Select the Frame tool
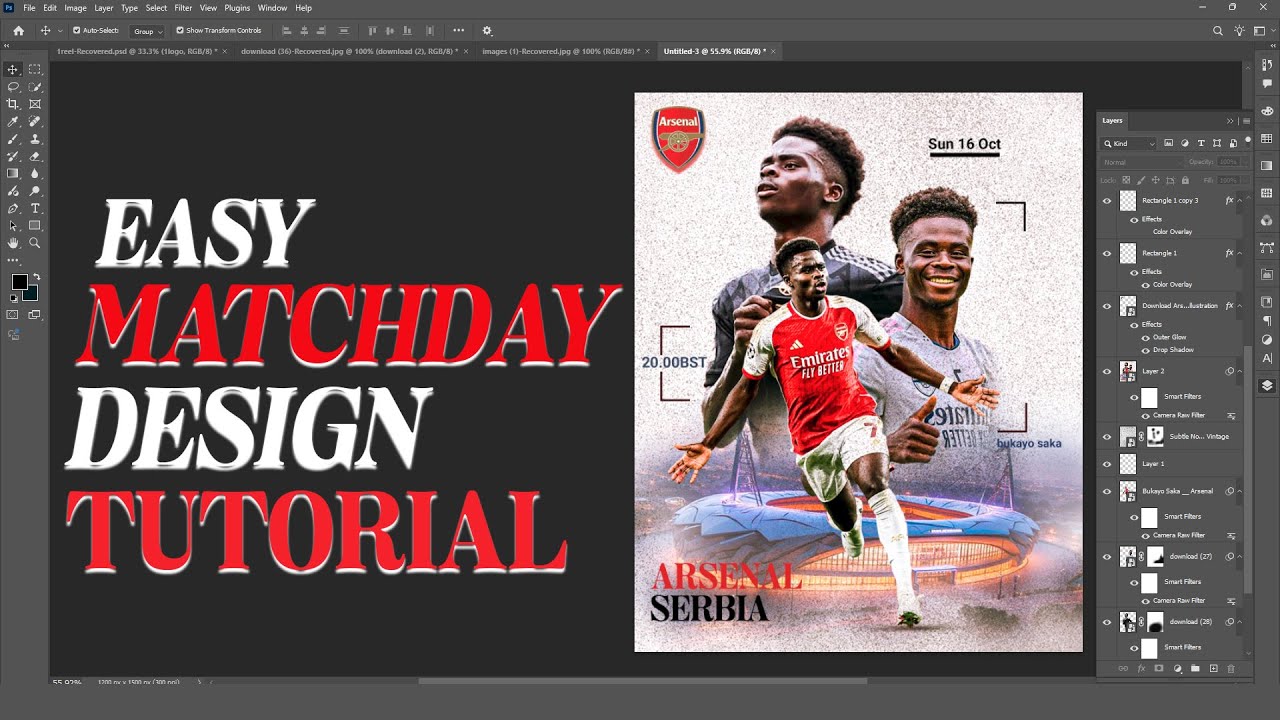This screenshot has height=720, width=1280. point(35,104)
